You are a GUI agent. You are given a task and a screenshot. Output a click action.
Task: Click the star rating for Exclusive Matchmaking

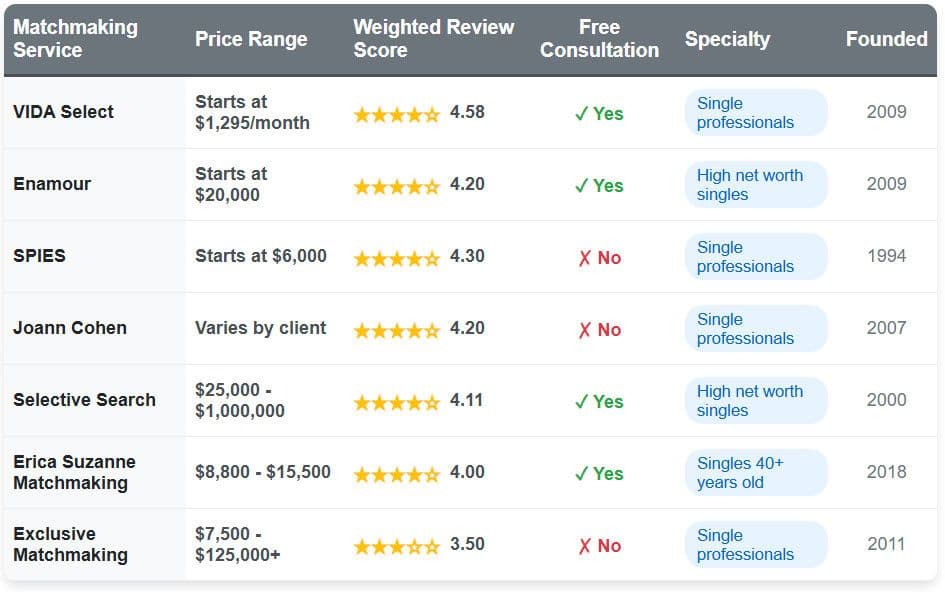396,546
